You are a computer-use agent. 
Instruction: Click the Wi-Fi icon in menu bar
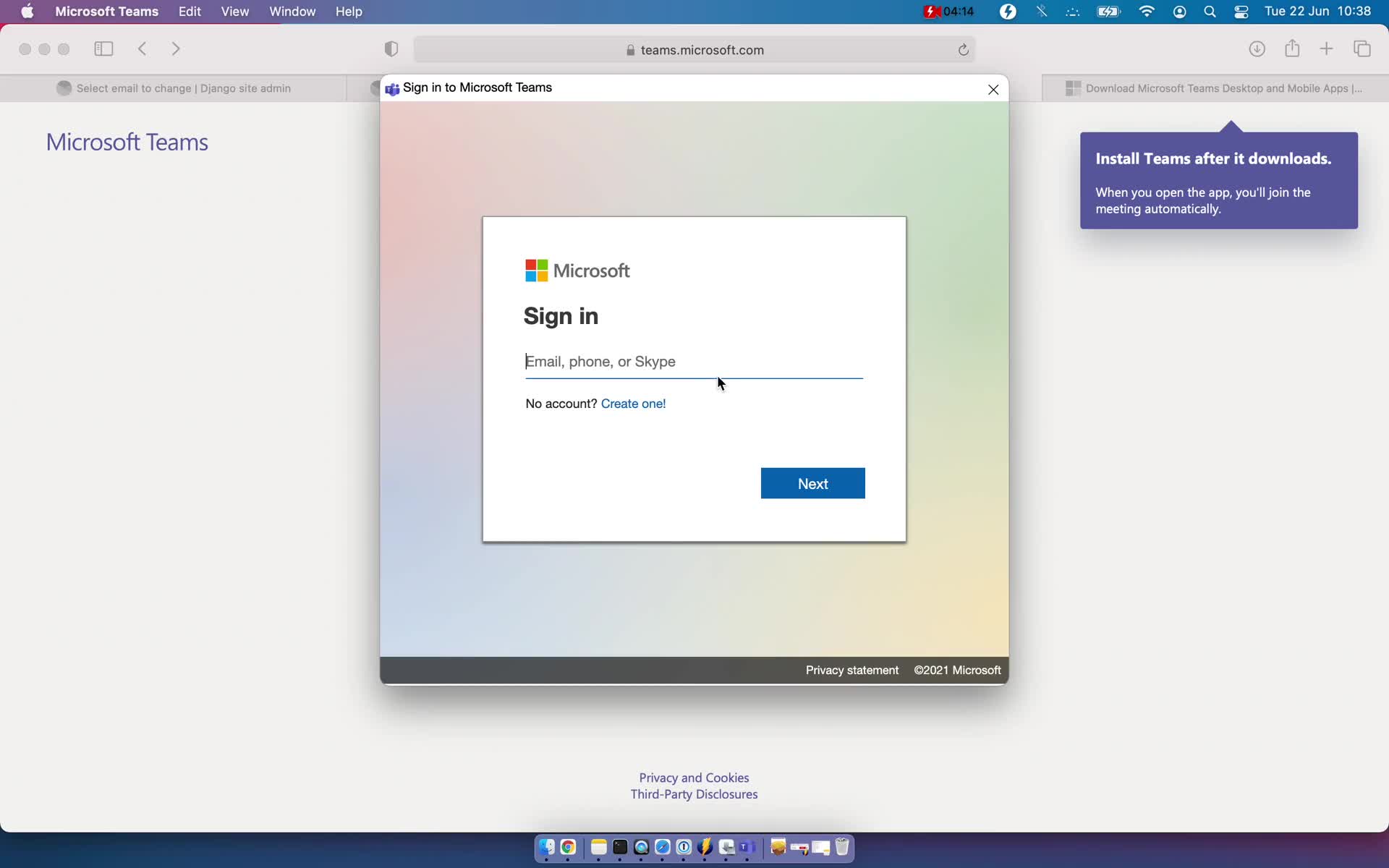point(1147,11)
